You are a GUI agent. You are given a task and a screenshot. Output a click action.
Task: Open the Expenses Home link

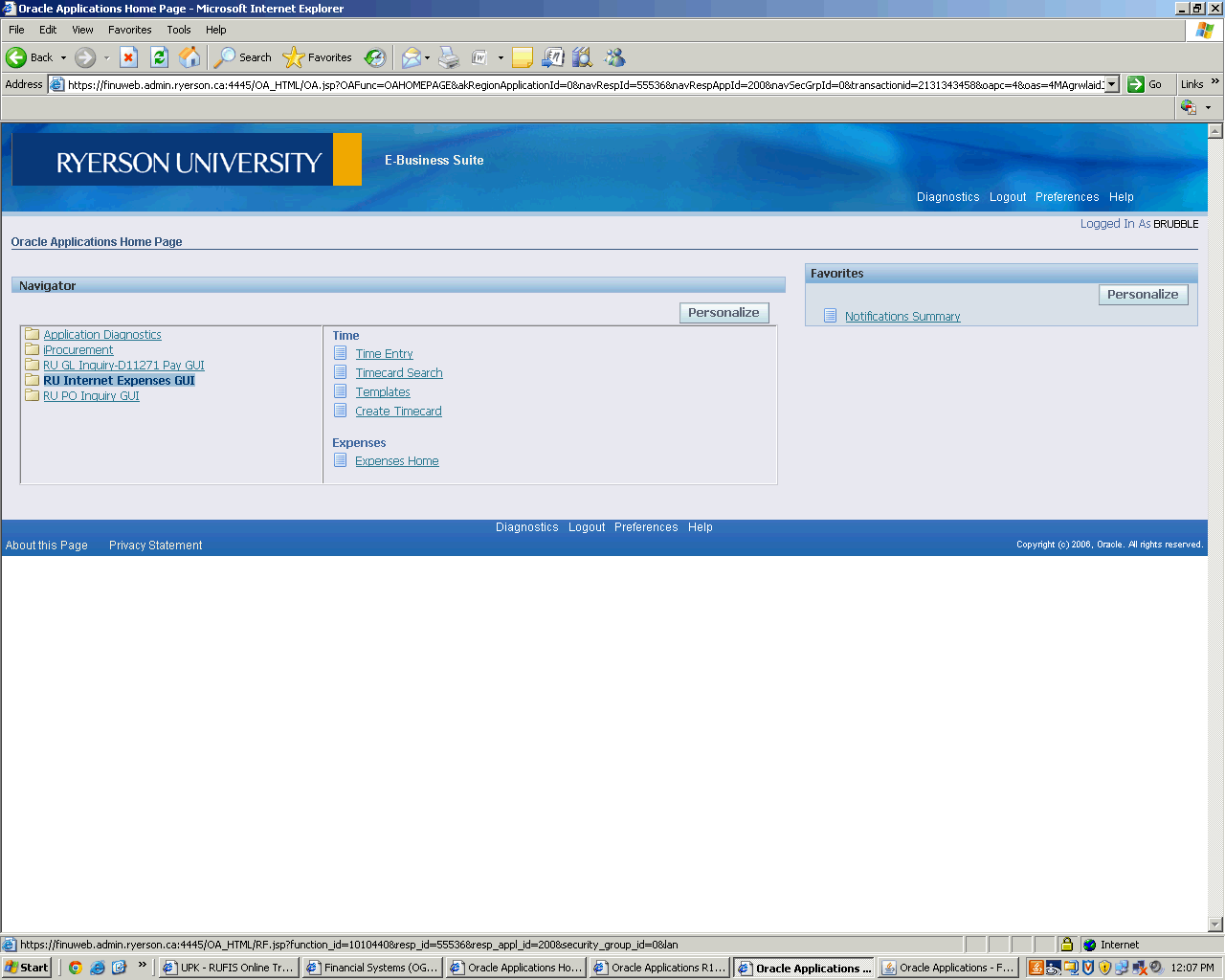(396, 461)
